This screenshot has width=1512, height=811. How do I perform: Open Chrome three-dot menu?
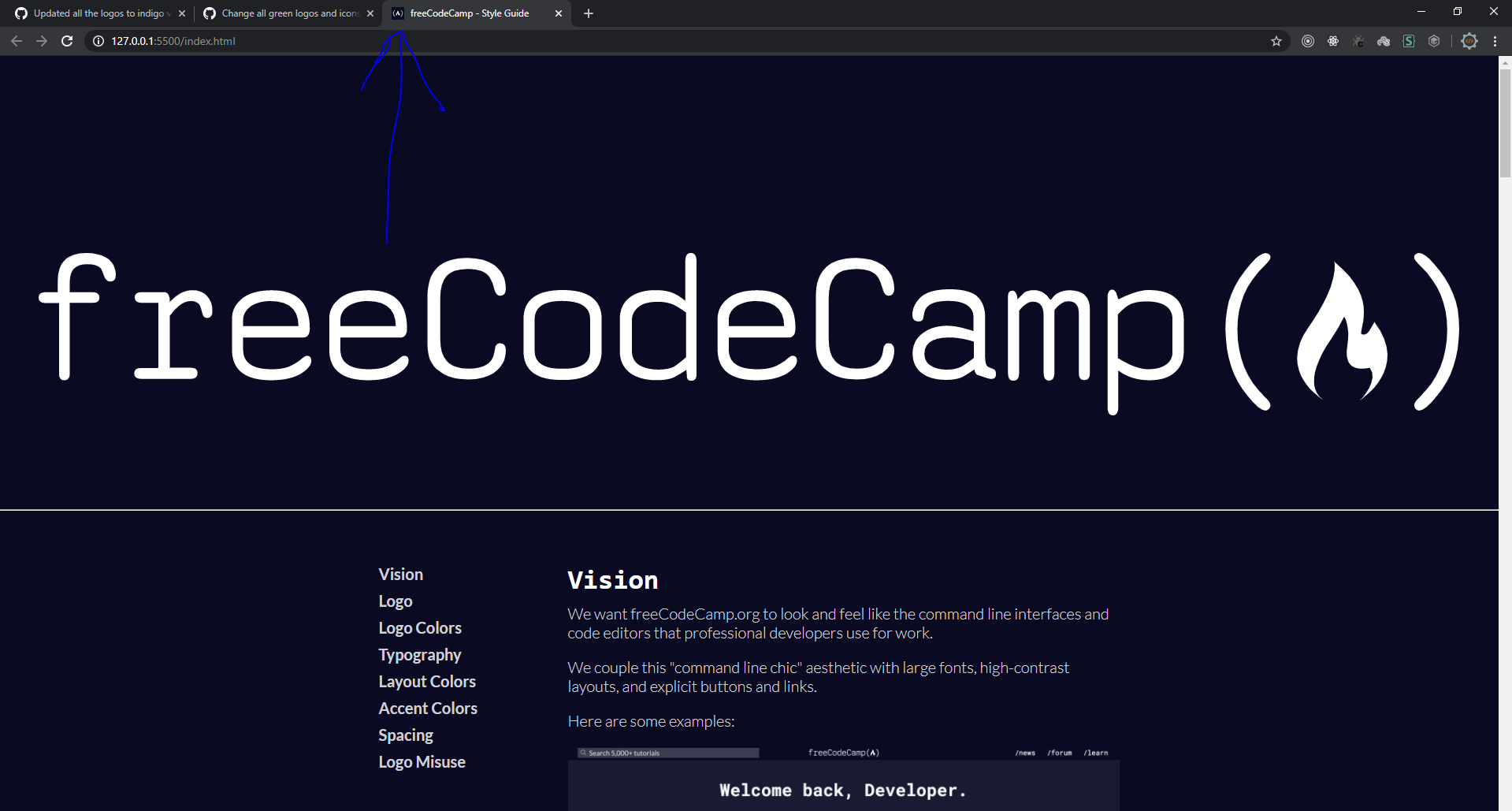(1495, 41)
